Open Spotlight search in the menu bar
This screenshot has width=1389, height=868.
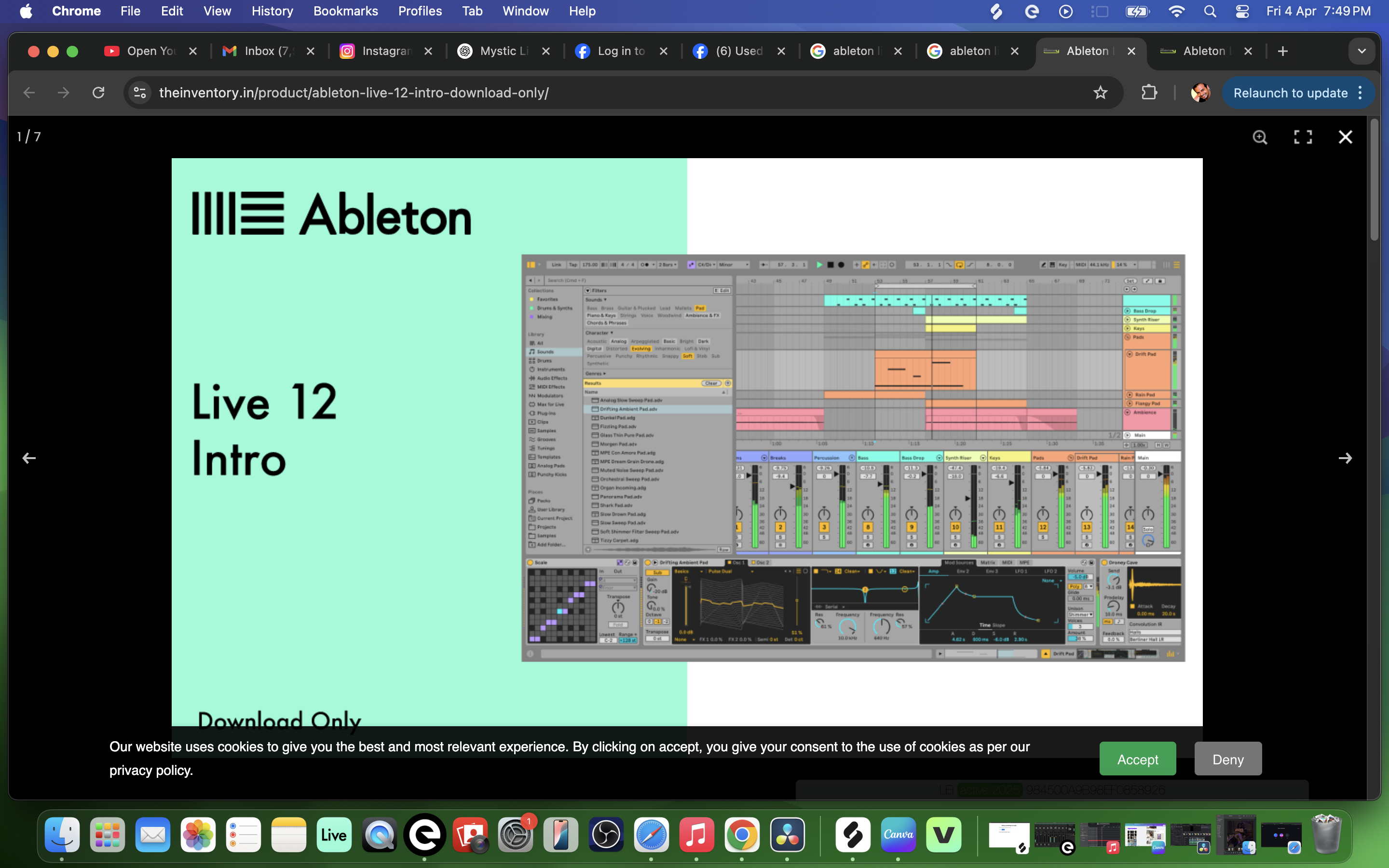[1210, 11]
